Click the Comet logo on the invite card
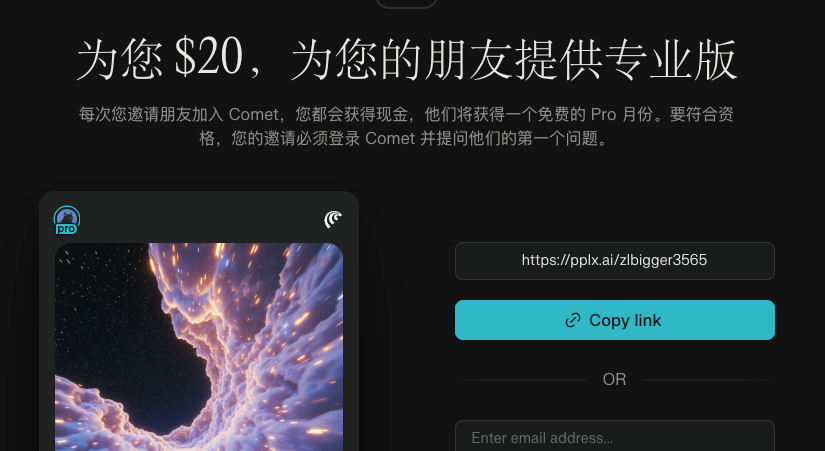Screen dimensions: 825x451 (x=333, y=219)
